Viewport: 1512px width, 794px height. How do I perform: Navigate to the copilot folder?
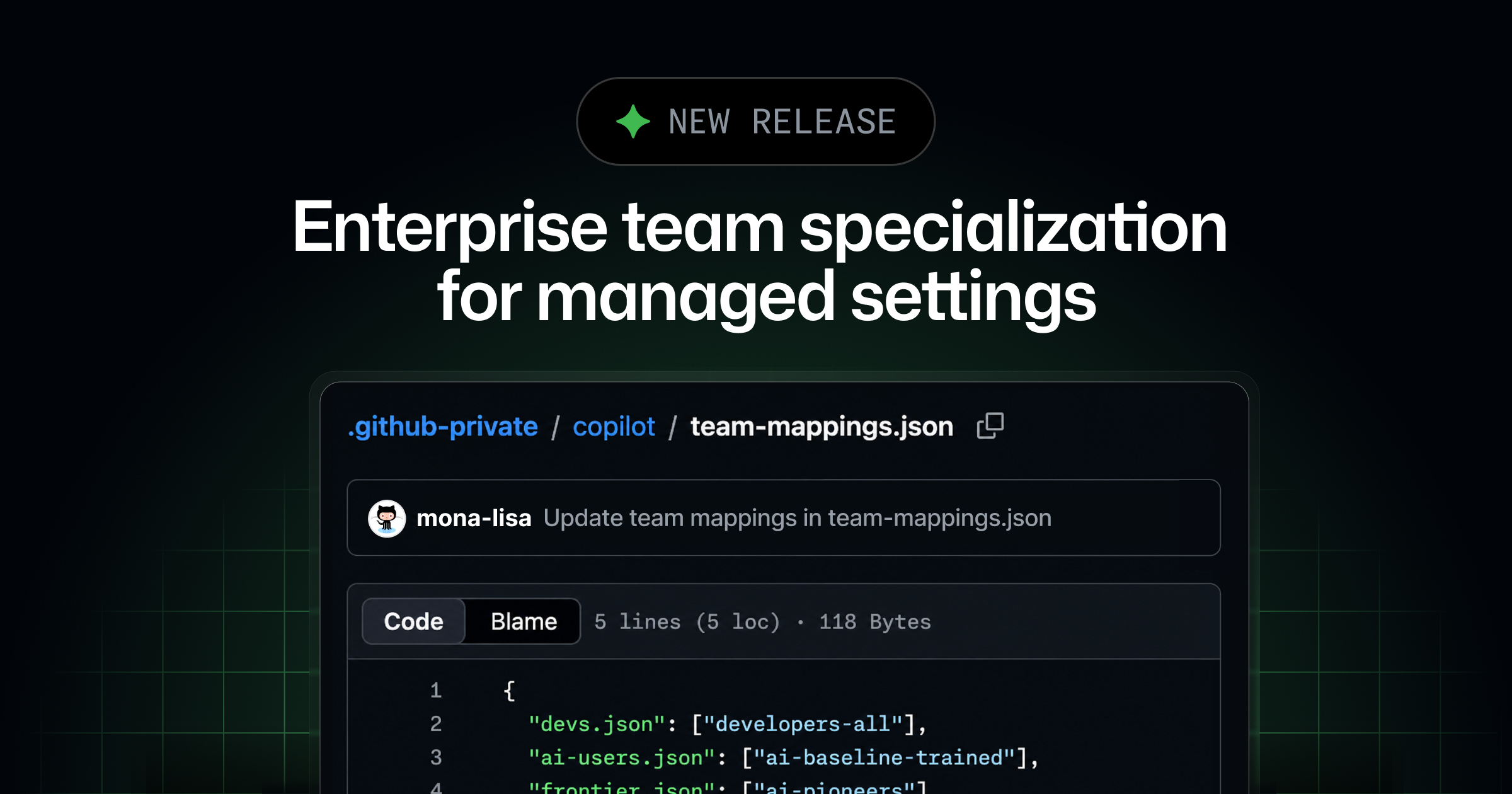pyautogui.click(x=614, y=427)
